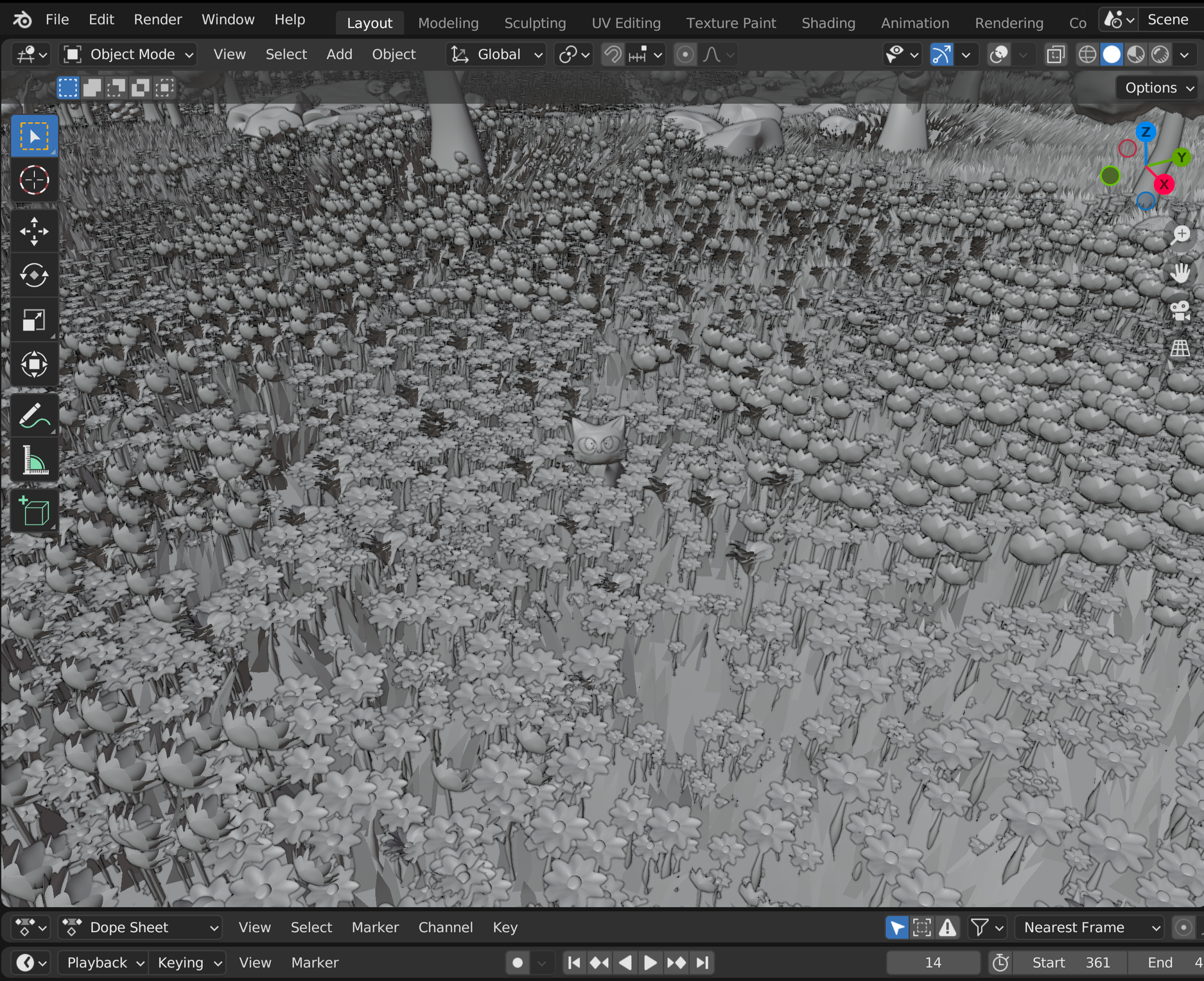
Task: Click the X axis on navigation gizmo
Action: (1164, 184)
